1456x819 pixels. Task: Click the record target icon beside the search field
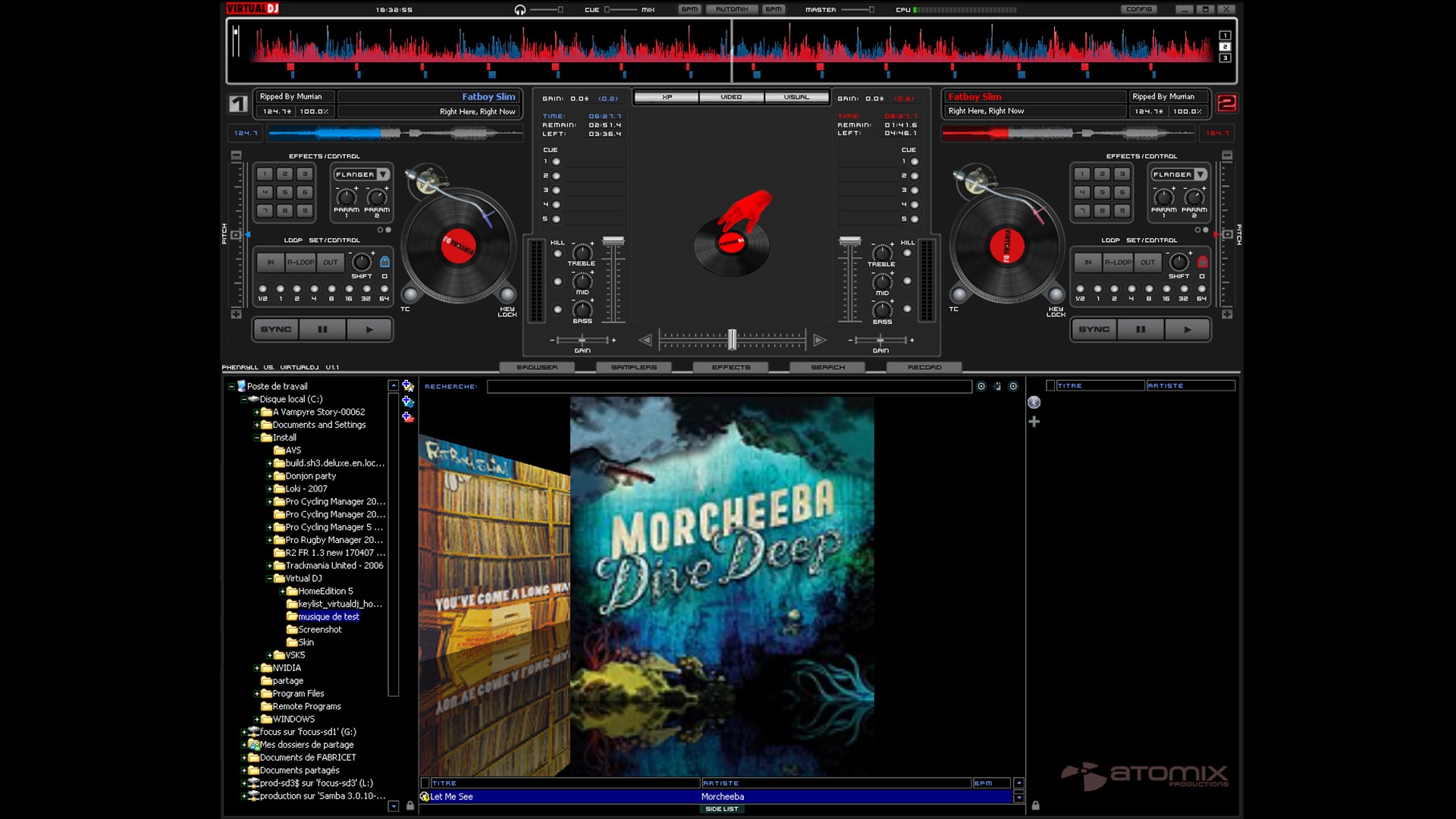coord(981,386)
